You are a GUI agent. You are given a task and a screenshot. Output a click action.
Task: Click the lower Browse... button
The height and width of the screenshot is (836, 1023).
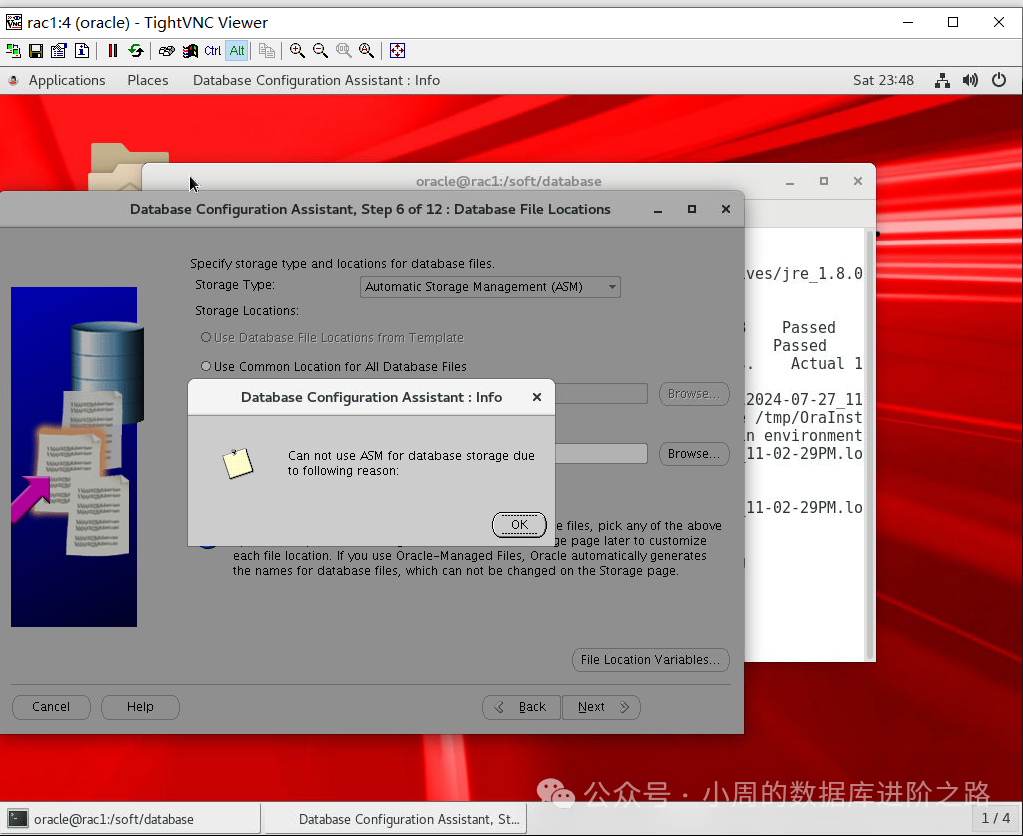694,454
